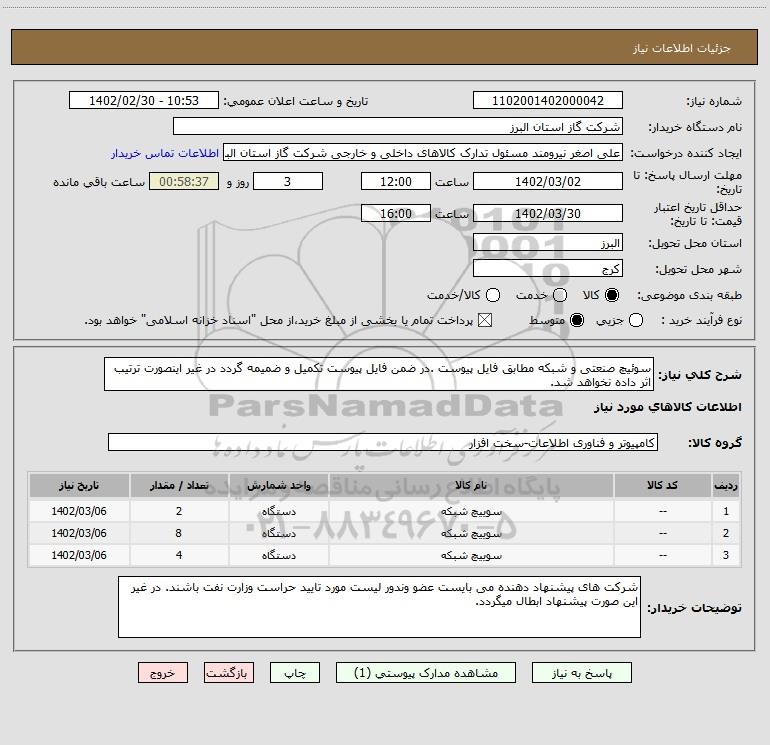Click the تعداد / مقدار column header
Viewport: 770px width, 745px height.
[179, 486]
